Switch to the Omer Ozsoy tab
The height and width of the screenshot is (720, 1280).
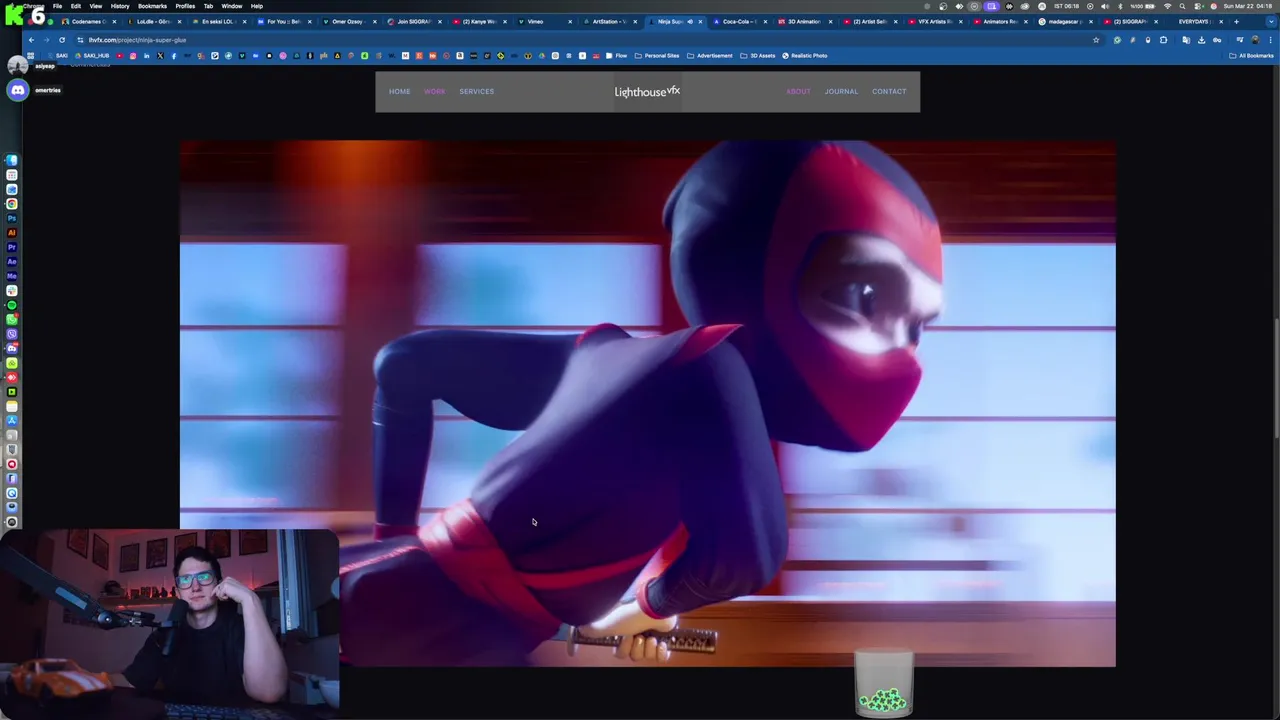(348, 22)
